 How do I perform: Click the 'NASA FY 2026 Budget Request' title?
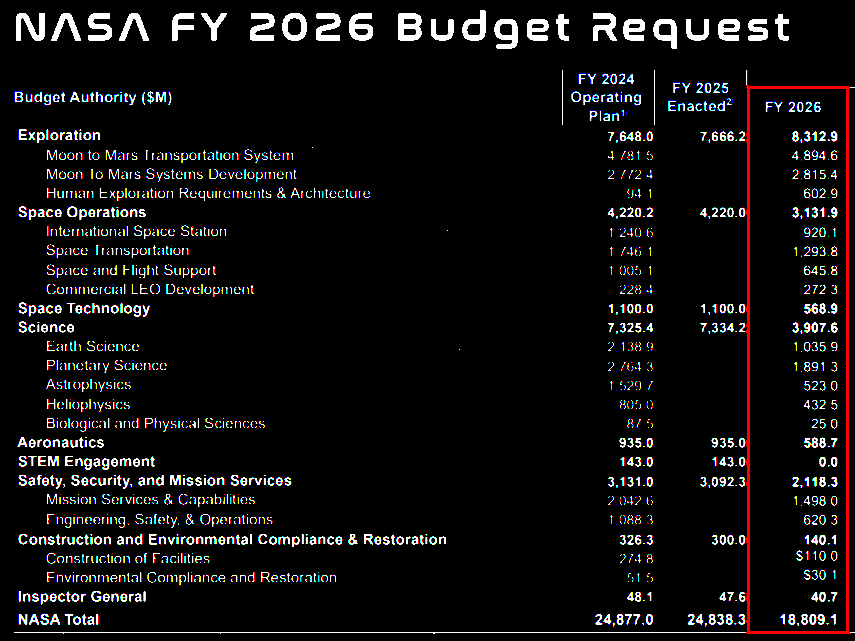[x=403, y=29]
